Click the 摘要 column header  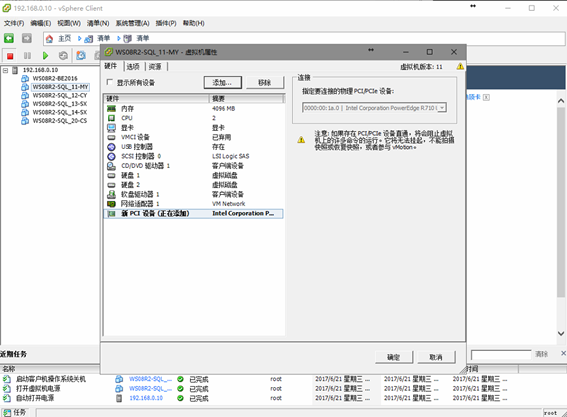pos(246,98)
